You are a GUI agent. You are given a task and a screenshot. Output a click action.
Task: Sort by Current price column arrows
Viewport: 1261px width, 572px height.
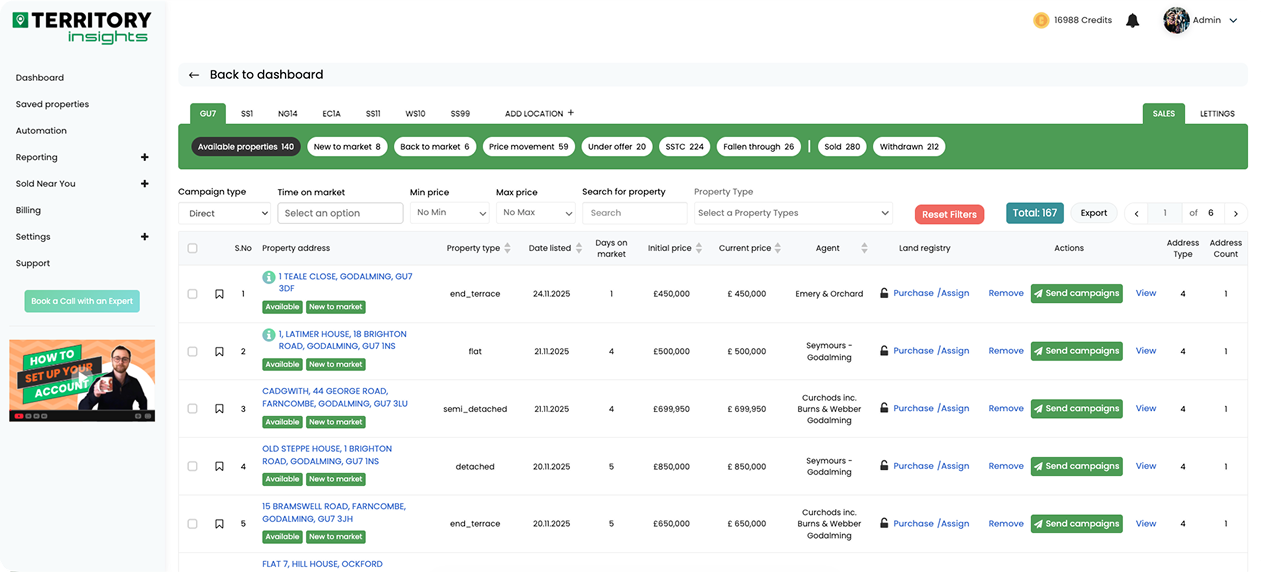pyautogui.click(x=778, y=248)
